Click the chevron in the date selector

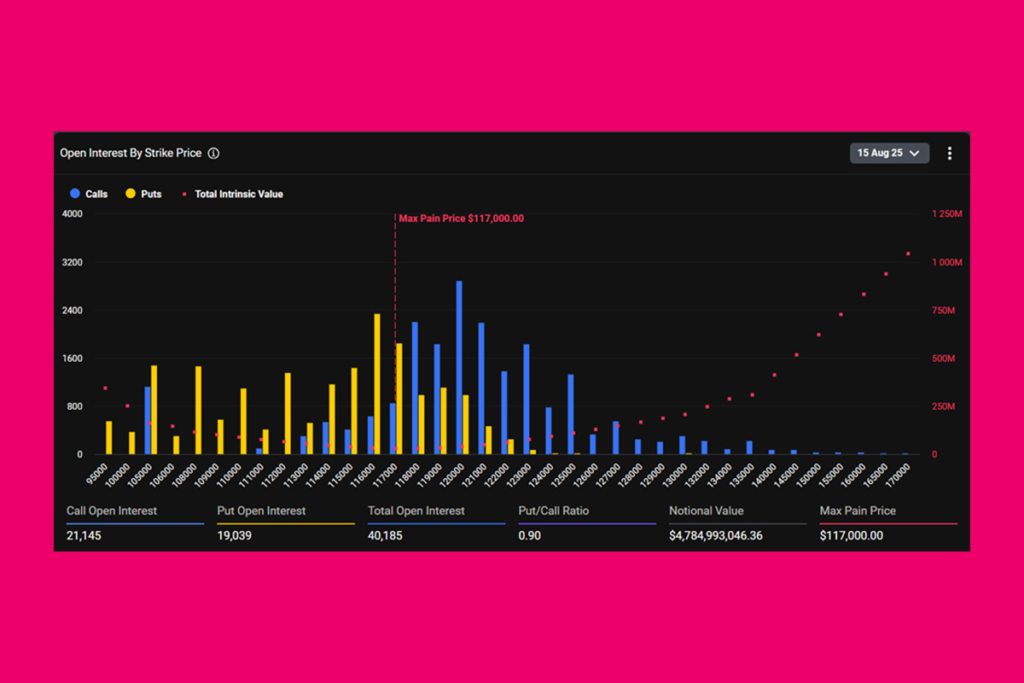[914, 153]
